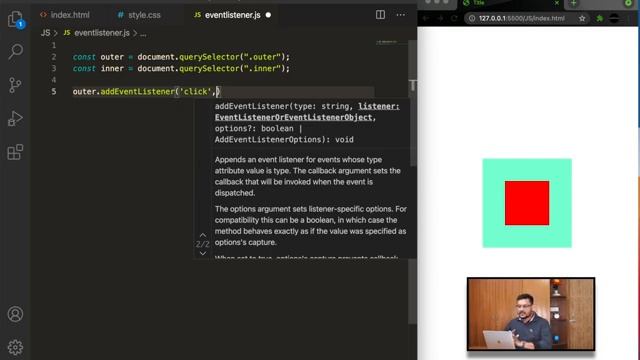Click line number 2 in the gutter
This screenshot has height=360, width=640.
click(x=54, y=57)
